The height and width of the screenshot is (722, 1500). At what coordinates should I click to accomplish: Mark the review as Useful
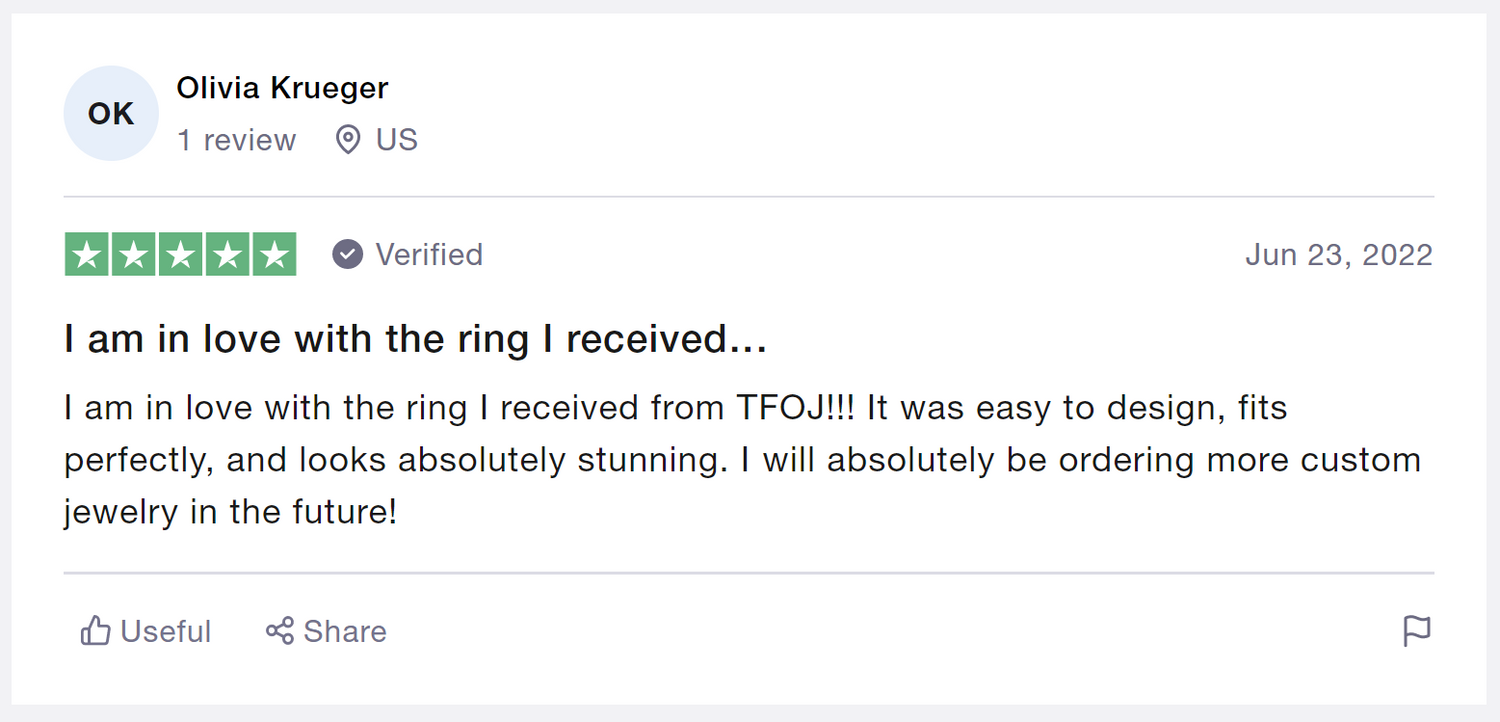(x=165, y=632)
